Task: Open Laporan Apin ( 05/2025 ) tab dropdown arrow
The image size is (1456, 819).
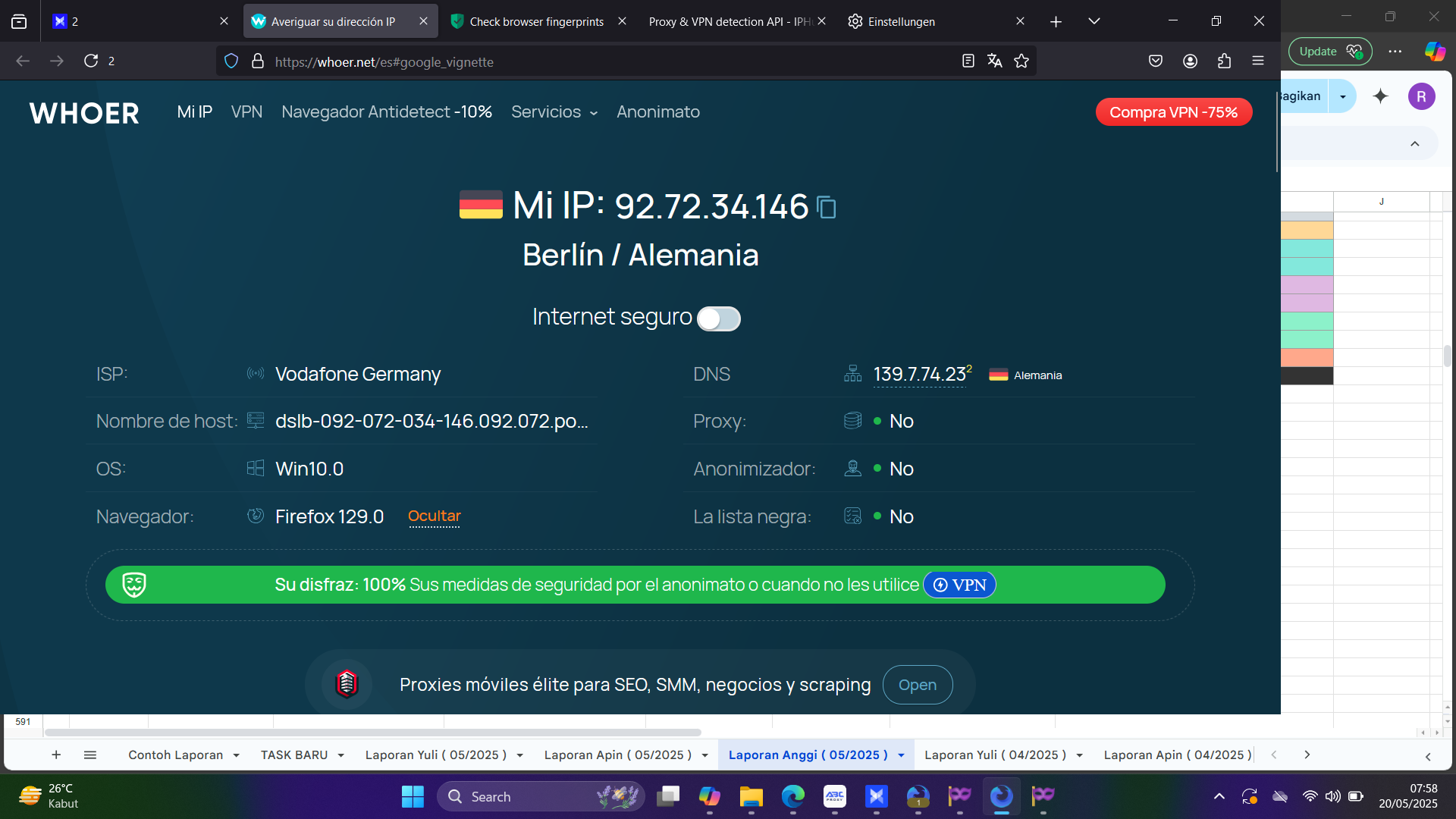Action: pos(705,755)
